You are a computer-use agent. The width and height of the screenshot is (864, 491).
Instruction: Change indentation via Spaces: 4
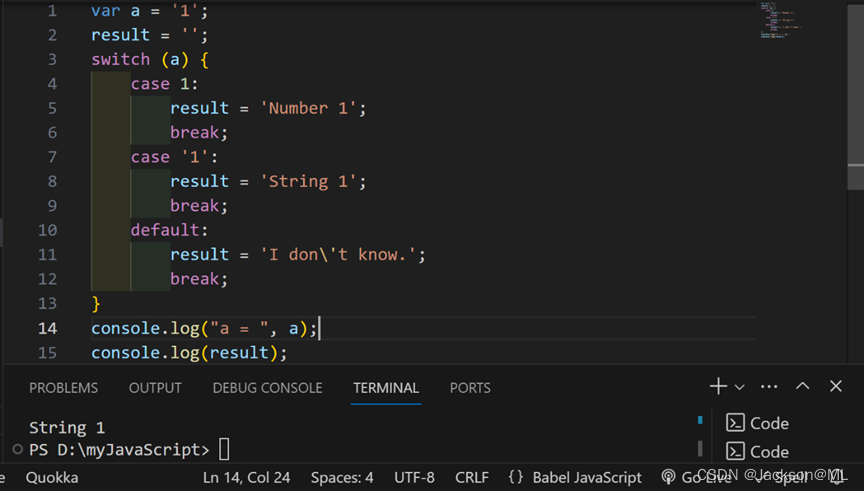(x=342, y=478)
